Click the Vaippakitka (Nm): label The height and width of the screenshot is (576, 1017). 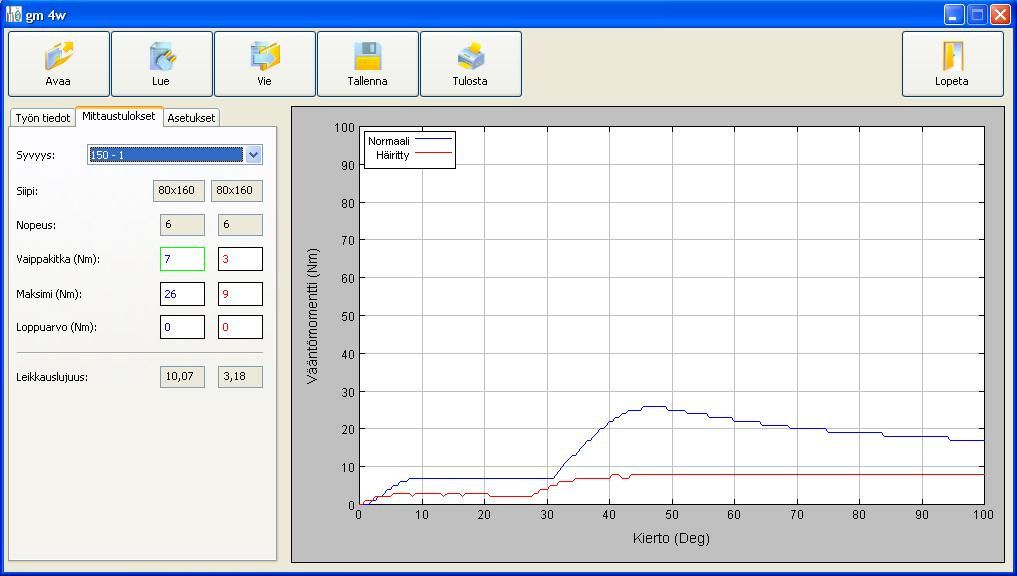[58, 259]
